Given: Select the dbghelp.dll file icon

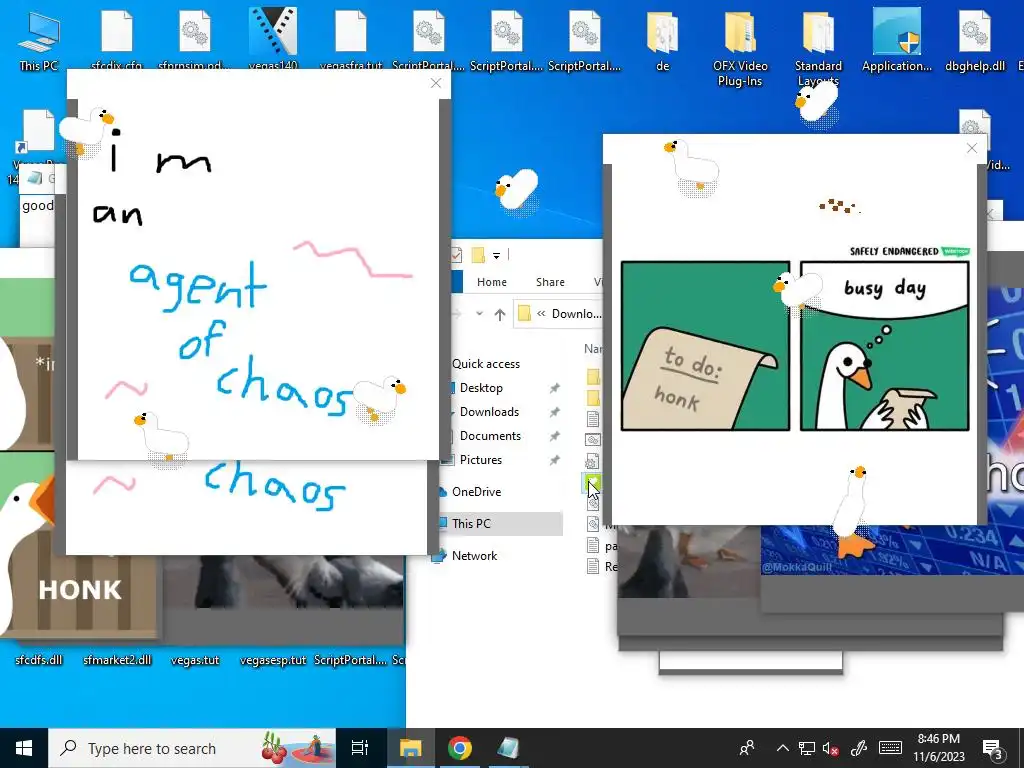Looking at the screenshot, I should tap(974, 40).
